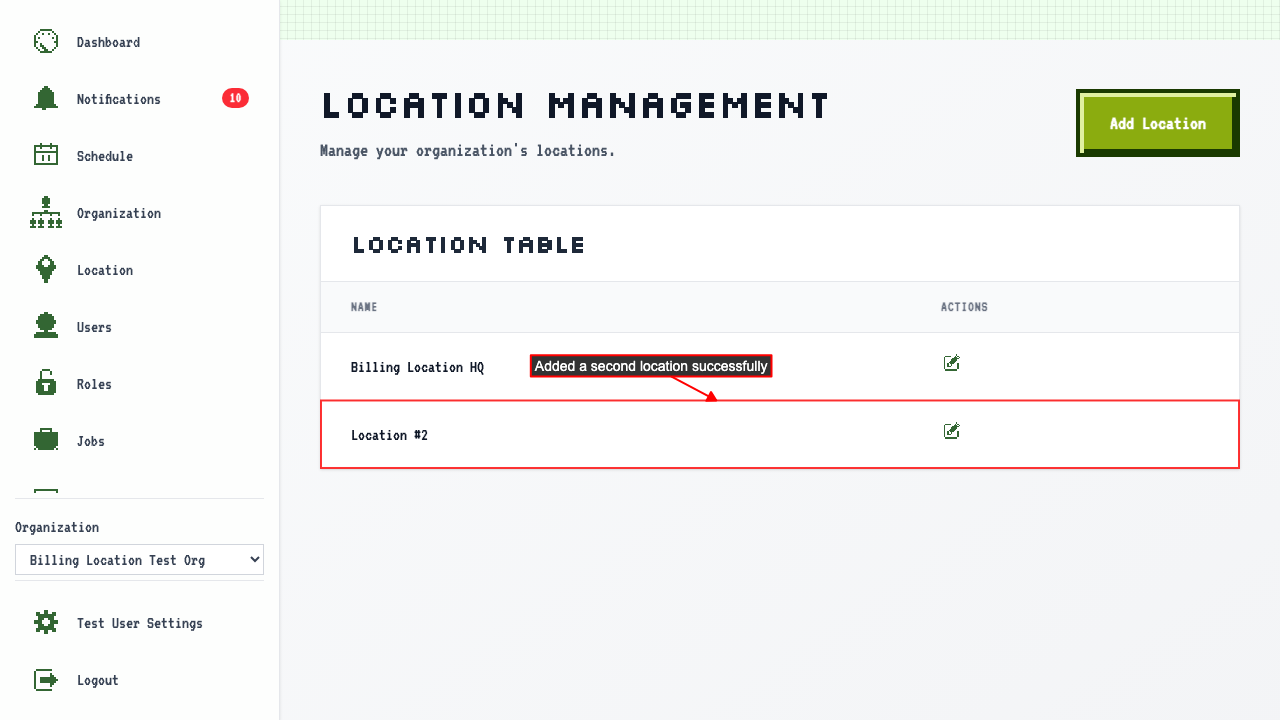1280x720 pixels.
Task: Click the Logout arrow icon
Action: tap(46, 679)
